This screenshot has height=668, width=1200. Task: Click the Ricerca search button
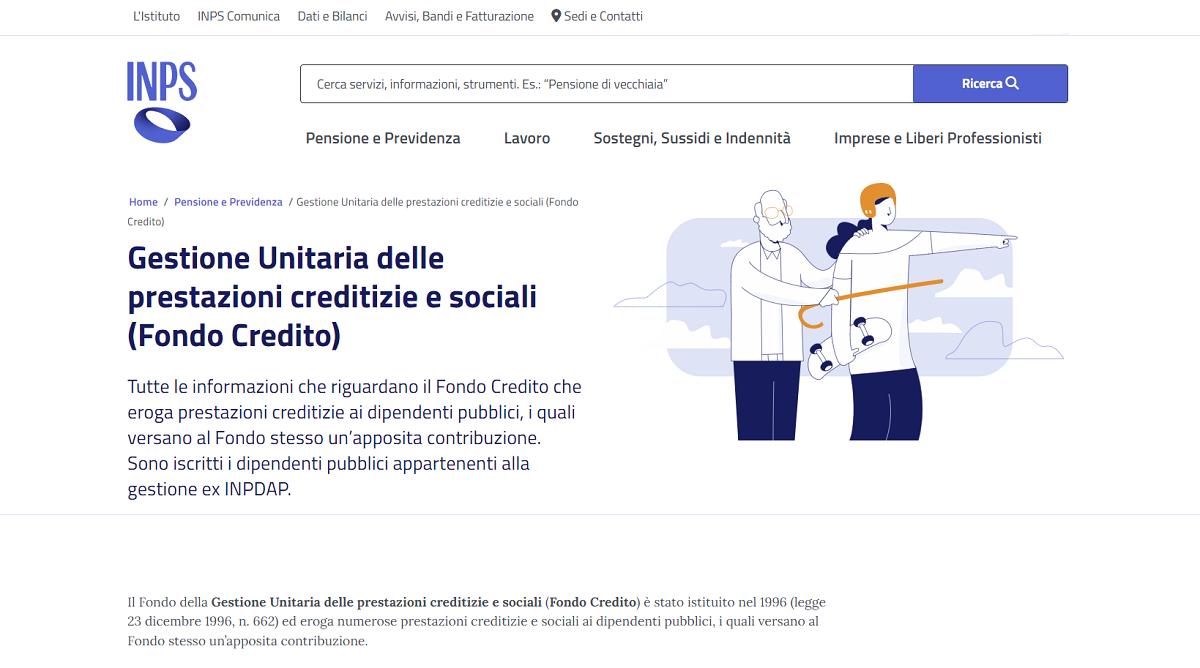click(990, 84)
